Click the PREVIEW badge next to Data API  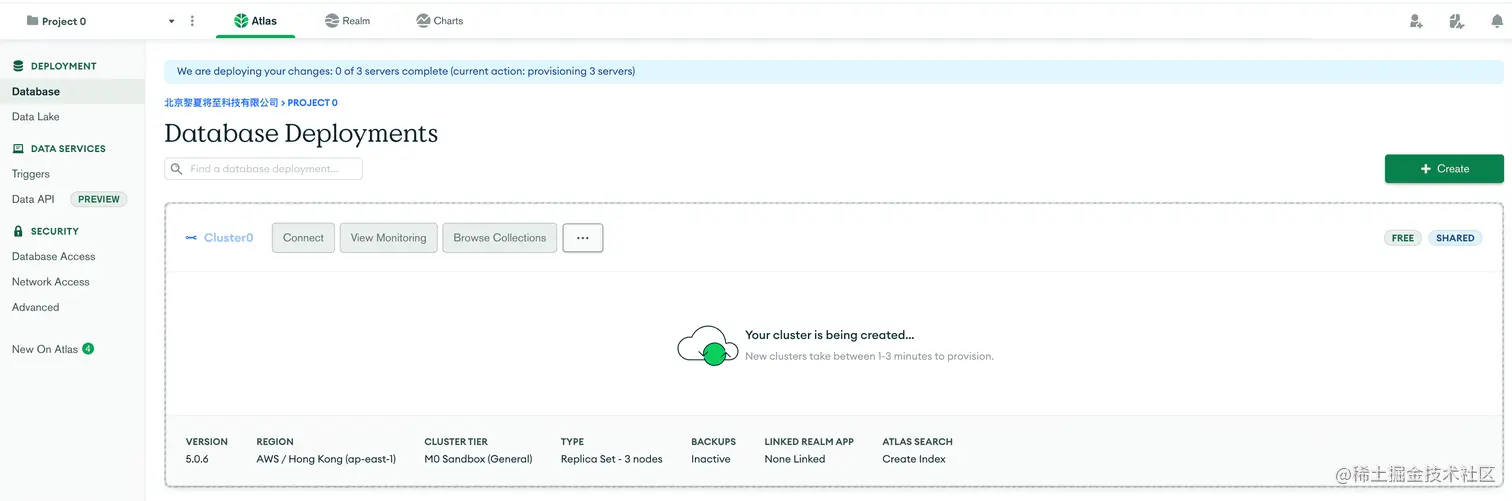[99, 199]
